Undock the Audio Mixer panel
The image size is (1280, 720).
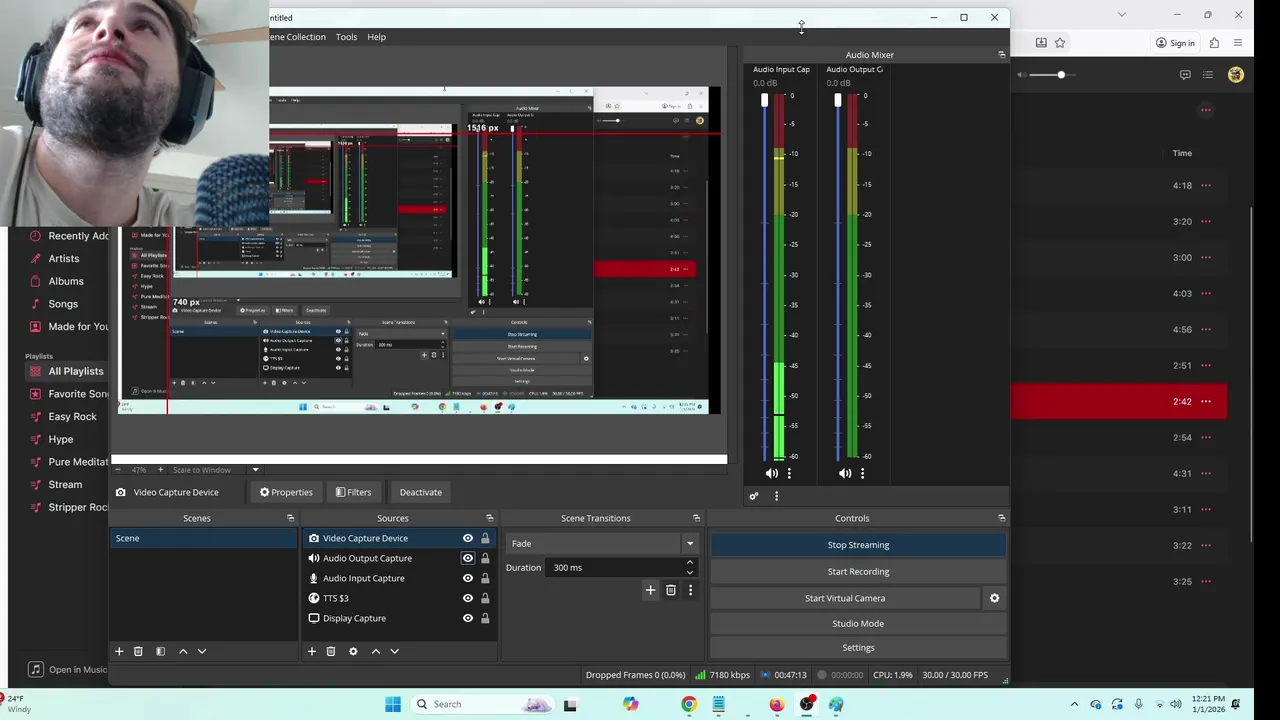point(1001,55)
